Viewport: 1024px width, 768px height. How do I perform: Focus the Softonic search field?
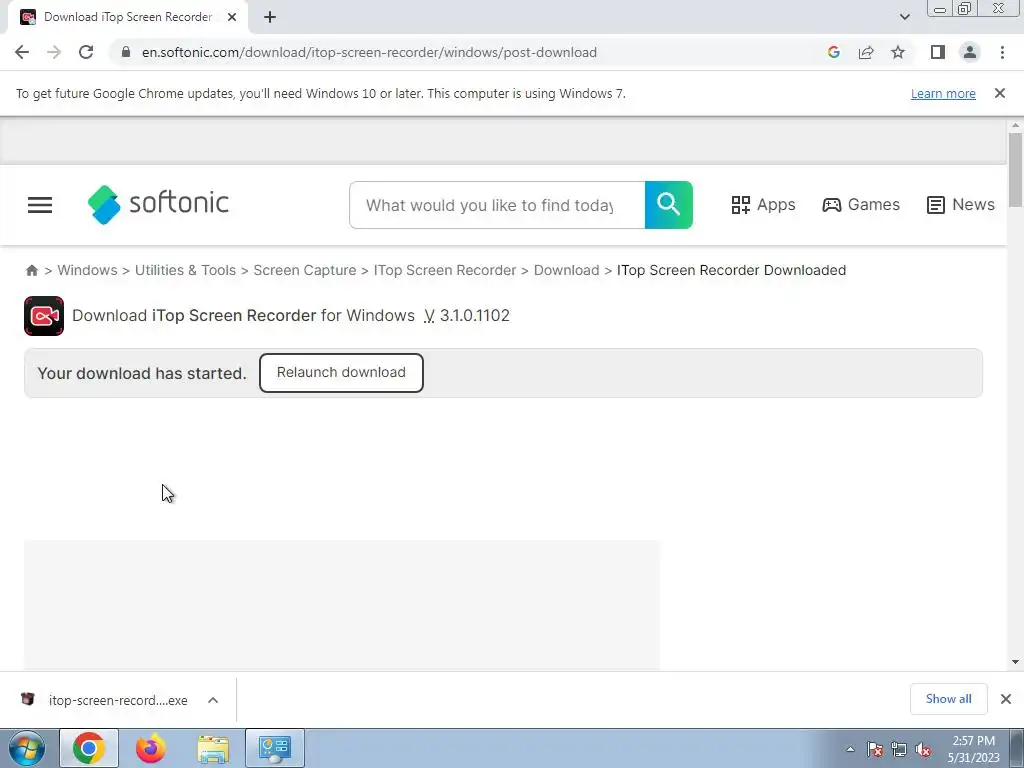tap(497, 205)
